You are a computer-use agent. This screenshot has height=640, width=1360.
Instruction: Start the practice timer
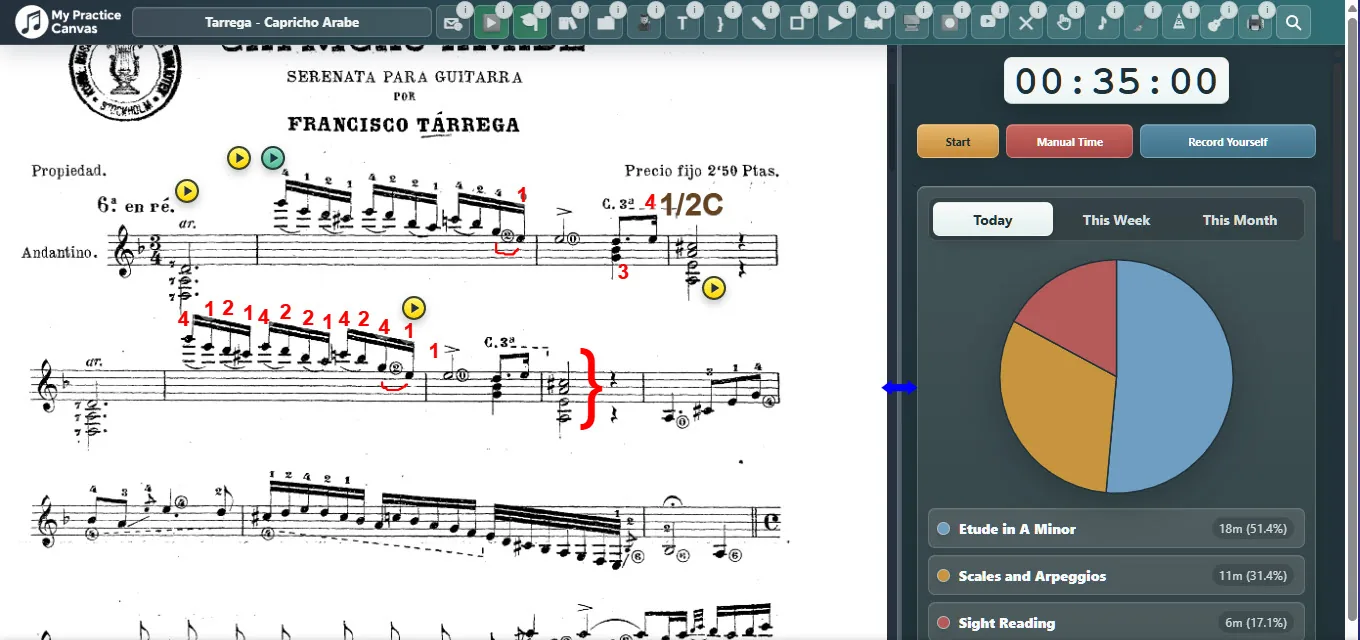(x=958, y=141)
